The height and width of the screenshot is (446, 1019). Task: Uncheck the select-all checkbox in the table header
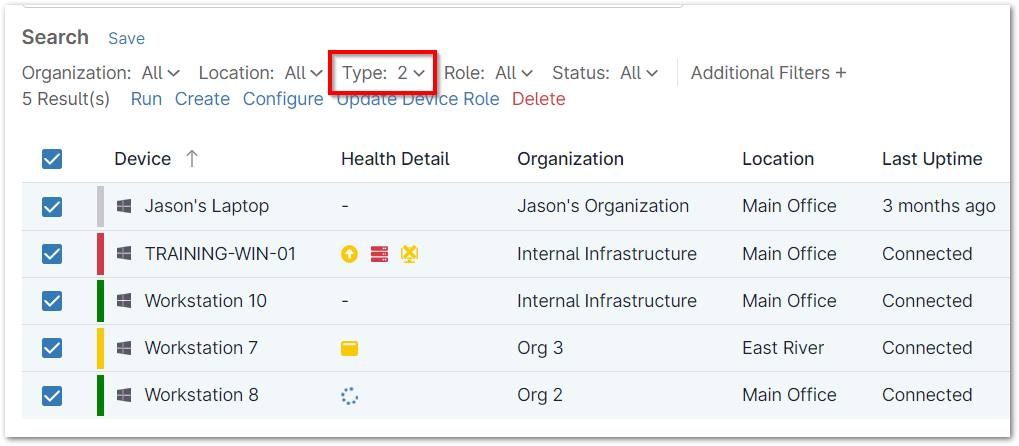pyautogui.click(x=52, y=159)
